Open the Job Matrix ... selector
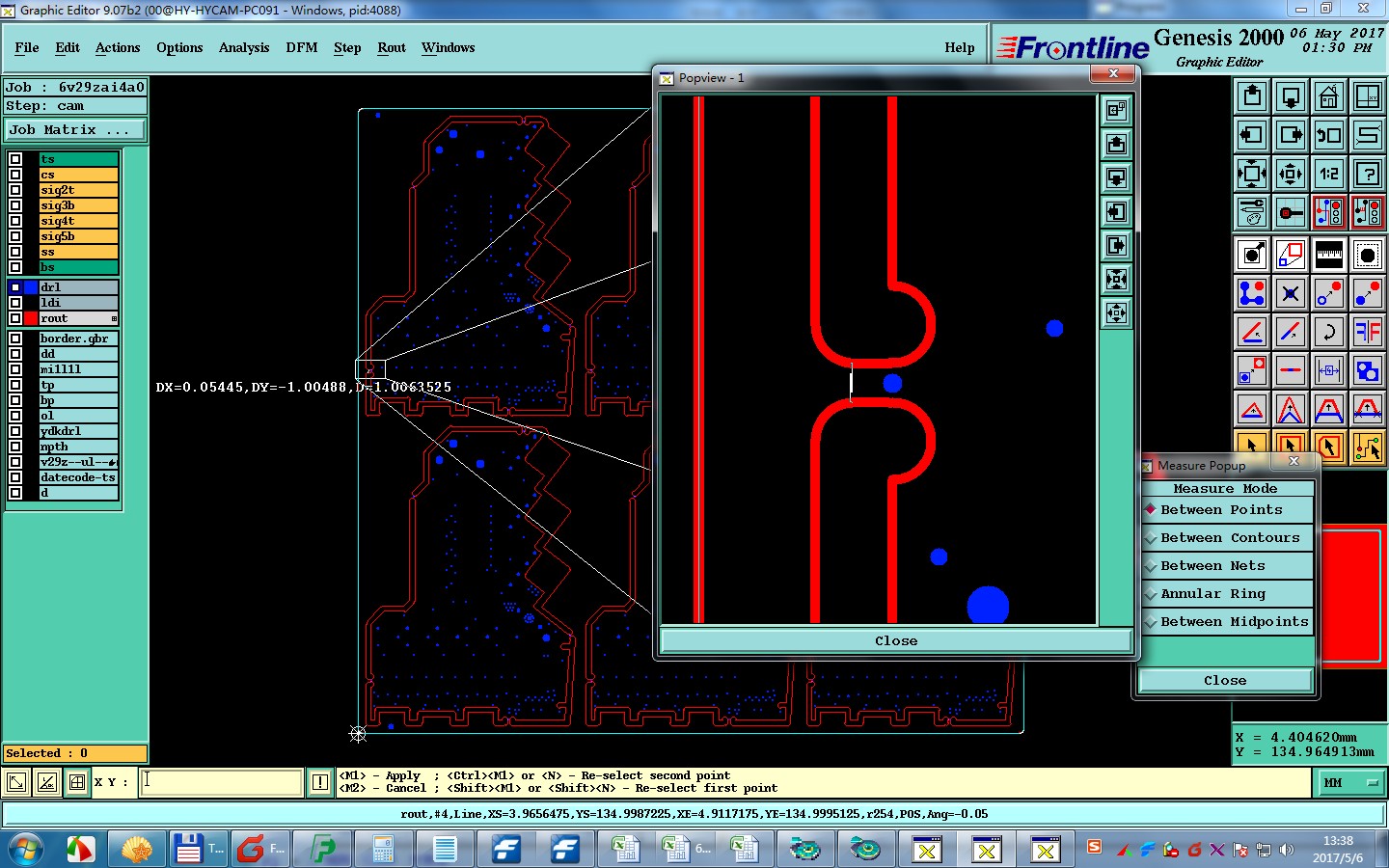 (75, 130)
